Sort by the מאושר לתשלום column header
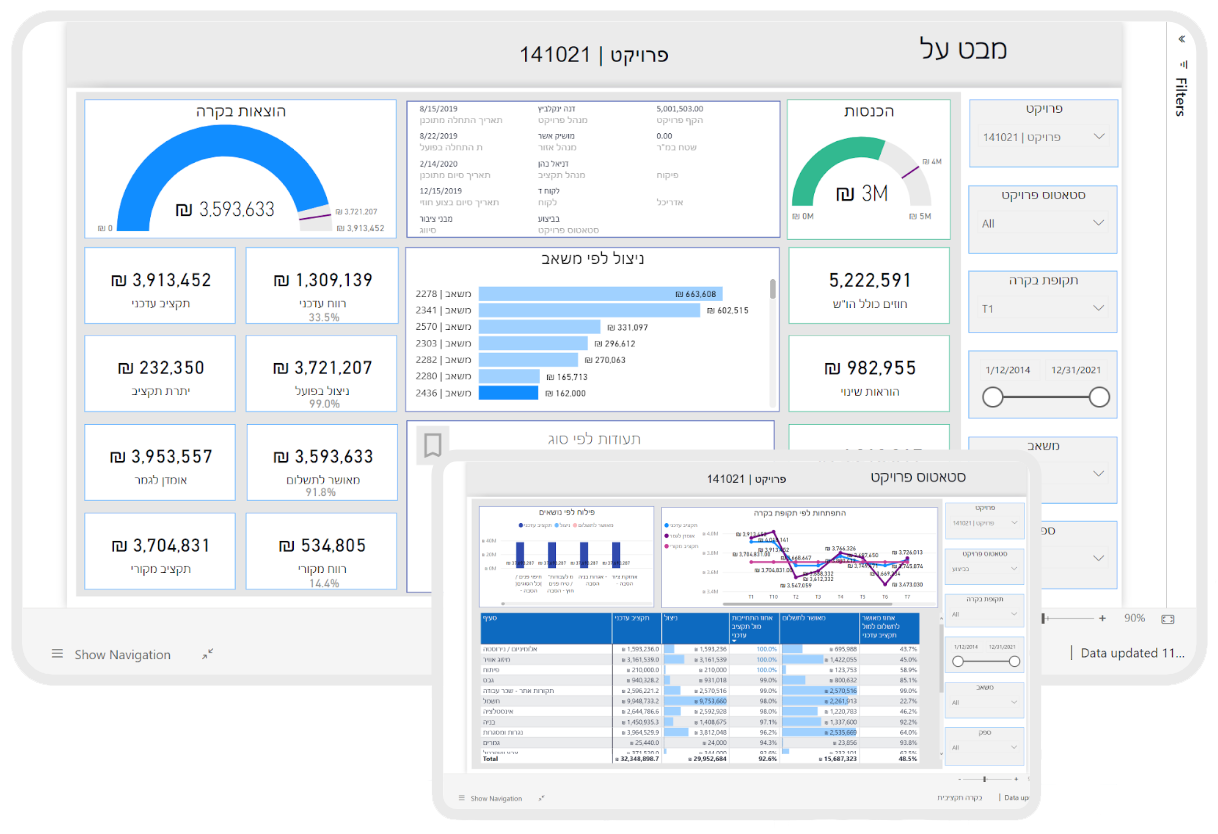This screenshot has height=834, width=1218. point(819,628)
